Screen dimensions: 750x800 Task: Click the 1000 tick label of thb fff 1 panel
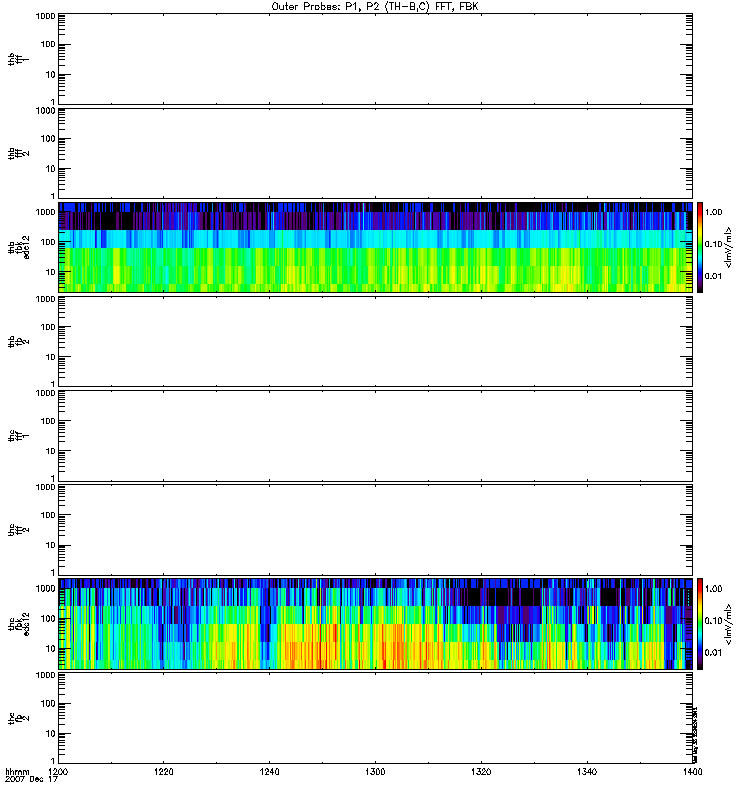[x=45, y=16]
